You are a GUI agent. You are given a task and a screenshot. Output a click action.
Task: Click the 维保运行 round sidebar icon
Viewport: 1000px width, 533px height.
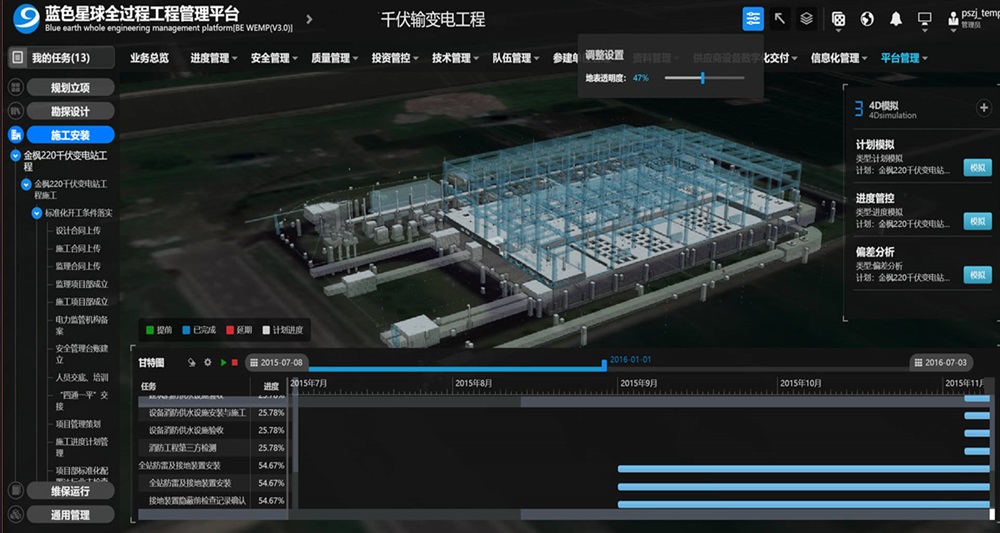[x=16, y=491]
